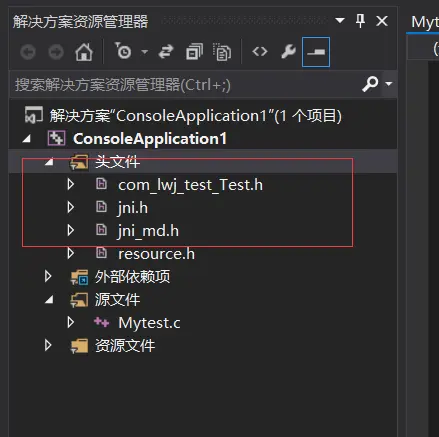Click the Sync with Active Document icon
Screen dimensions: 439x437
166,52
